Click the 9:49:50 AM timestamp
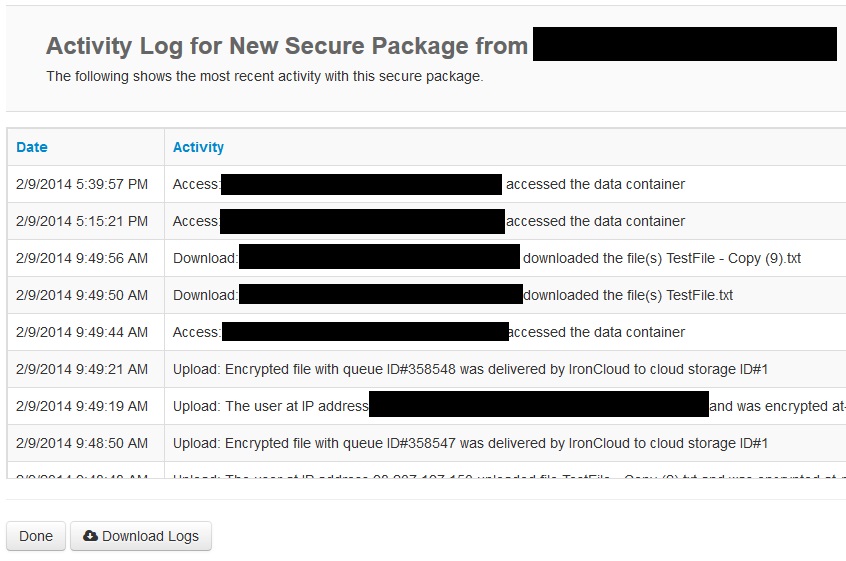This screenshot has height=561, width=846. click(x=82, y=295)
